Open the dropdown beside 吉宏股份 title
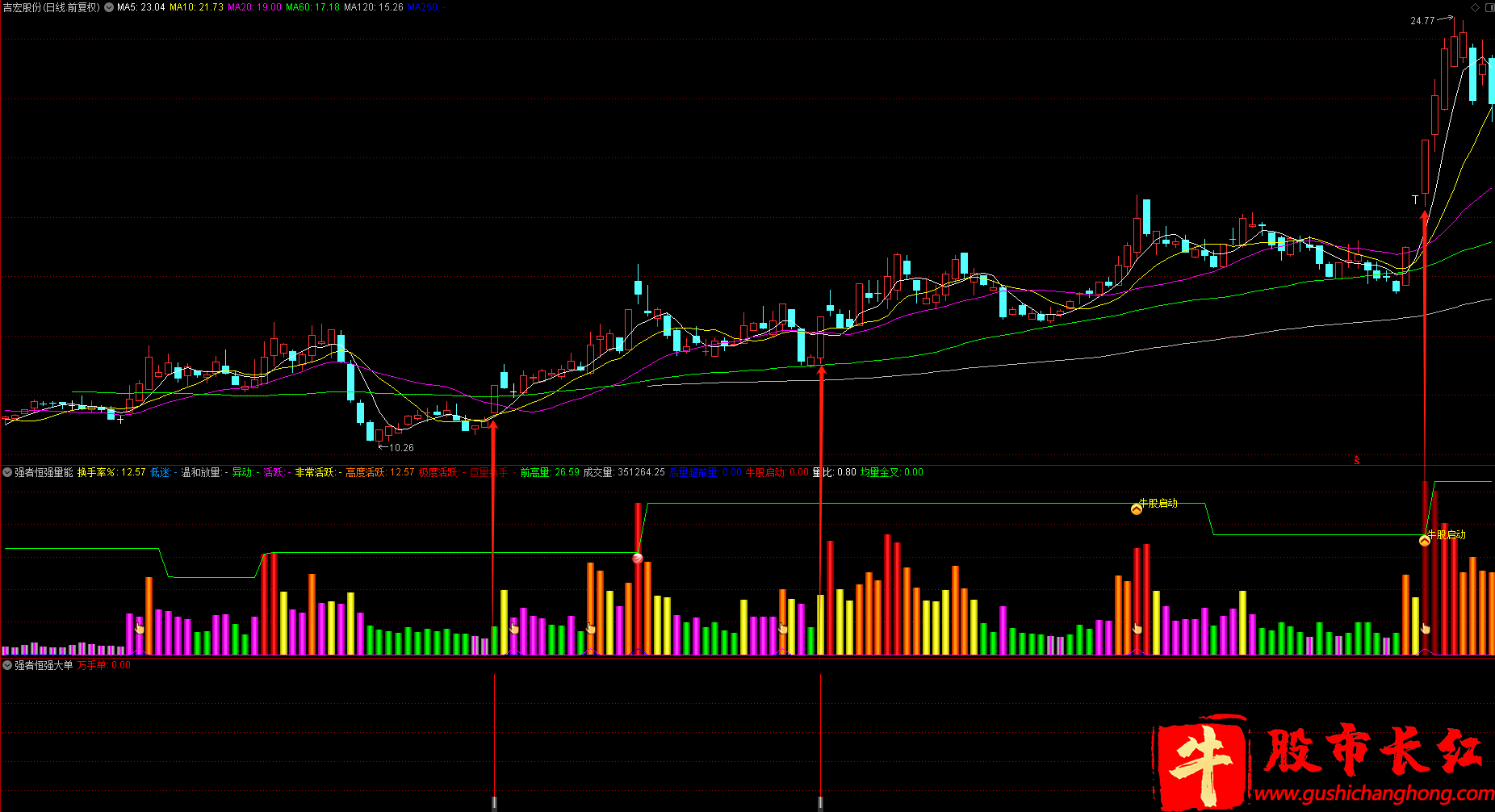 pos(109,7)
